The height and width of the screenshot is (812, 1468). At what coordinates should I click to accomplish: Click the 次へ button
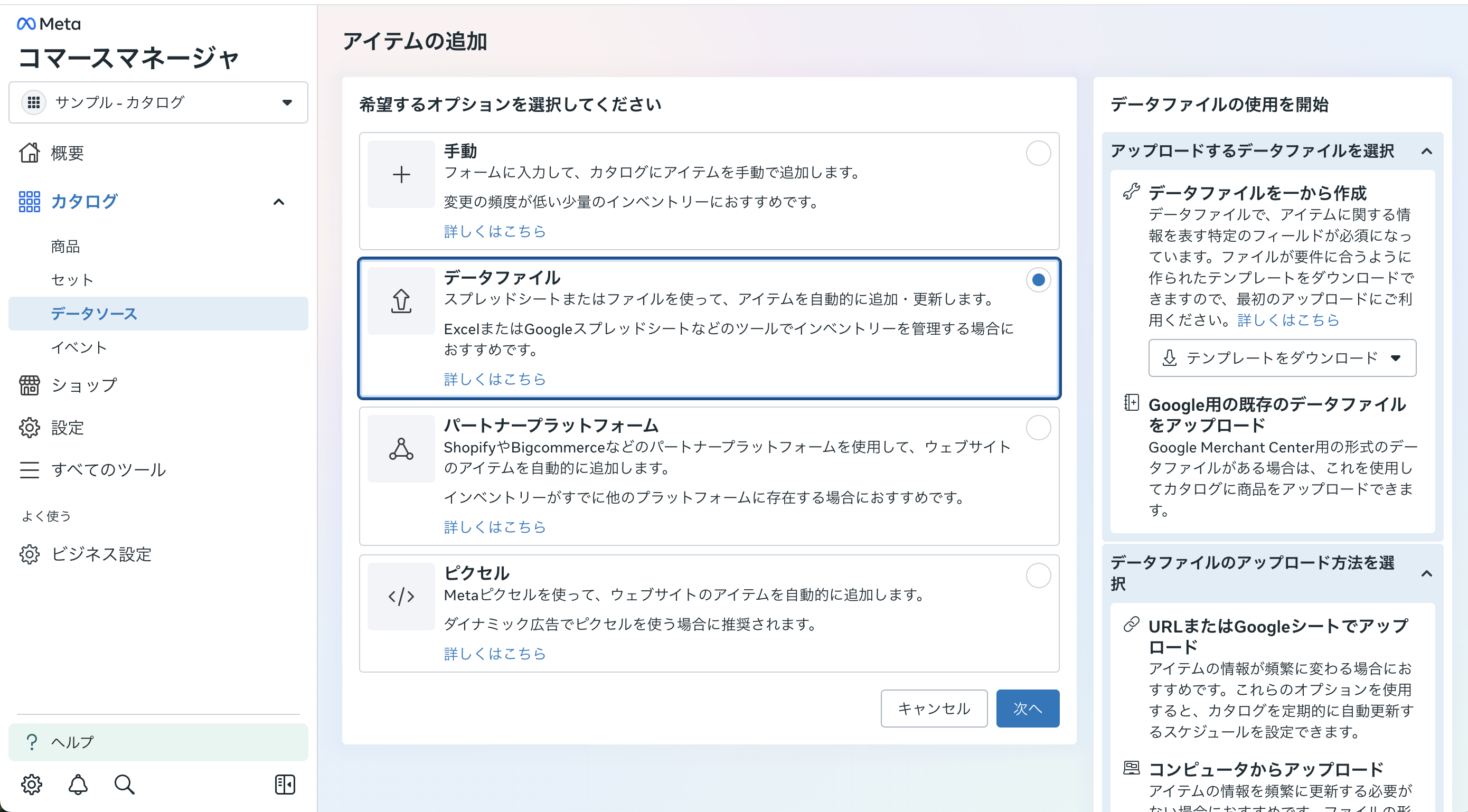[x=1028, y=709]
